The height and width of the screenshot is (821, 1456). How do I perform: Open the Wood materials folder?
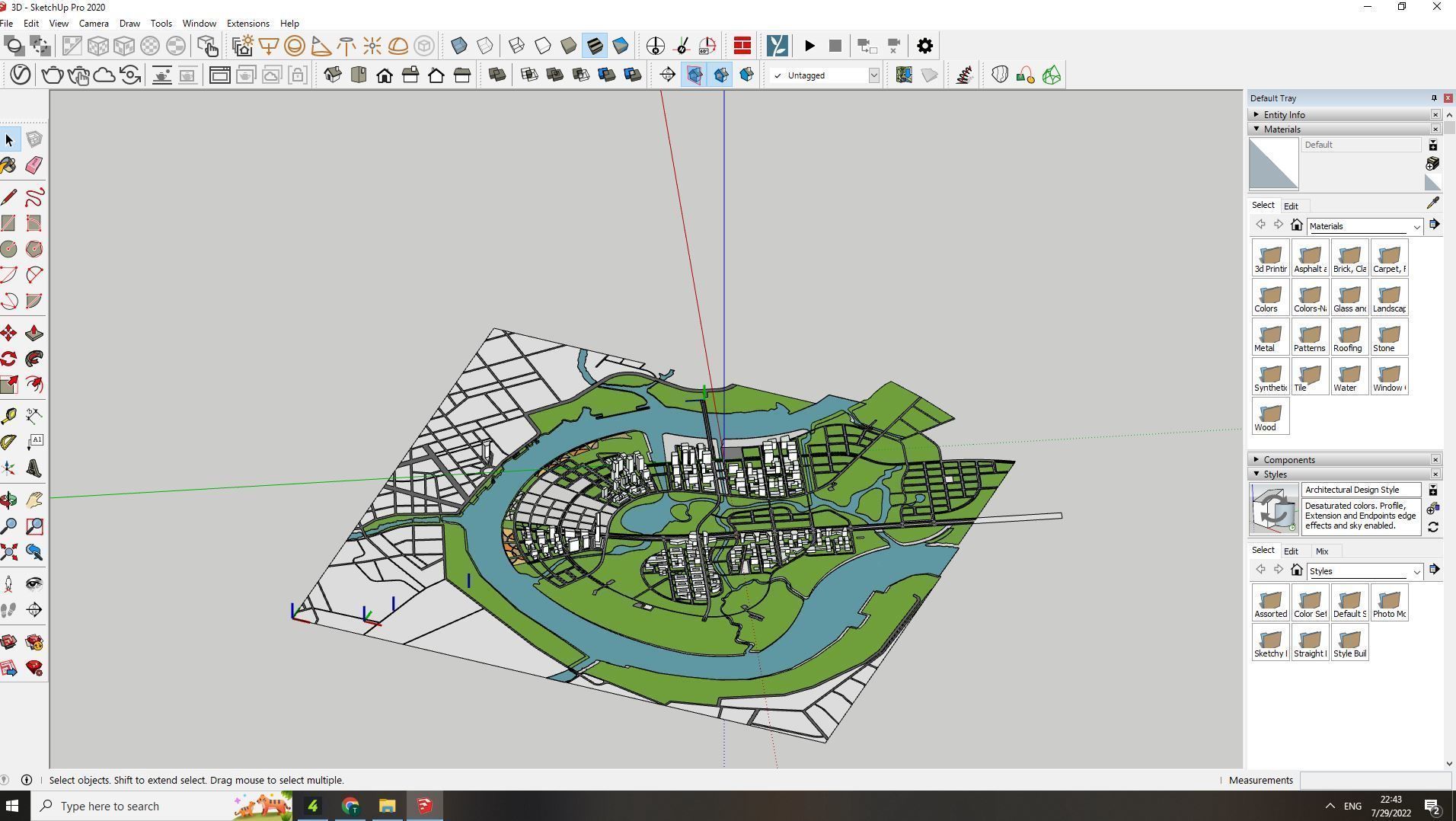pos(1270,416)
